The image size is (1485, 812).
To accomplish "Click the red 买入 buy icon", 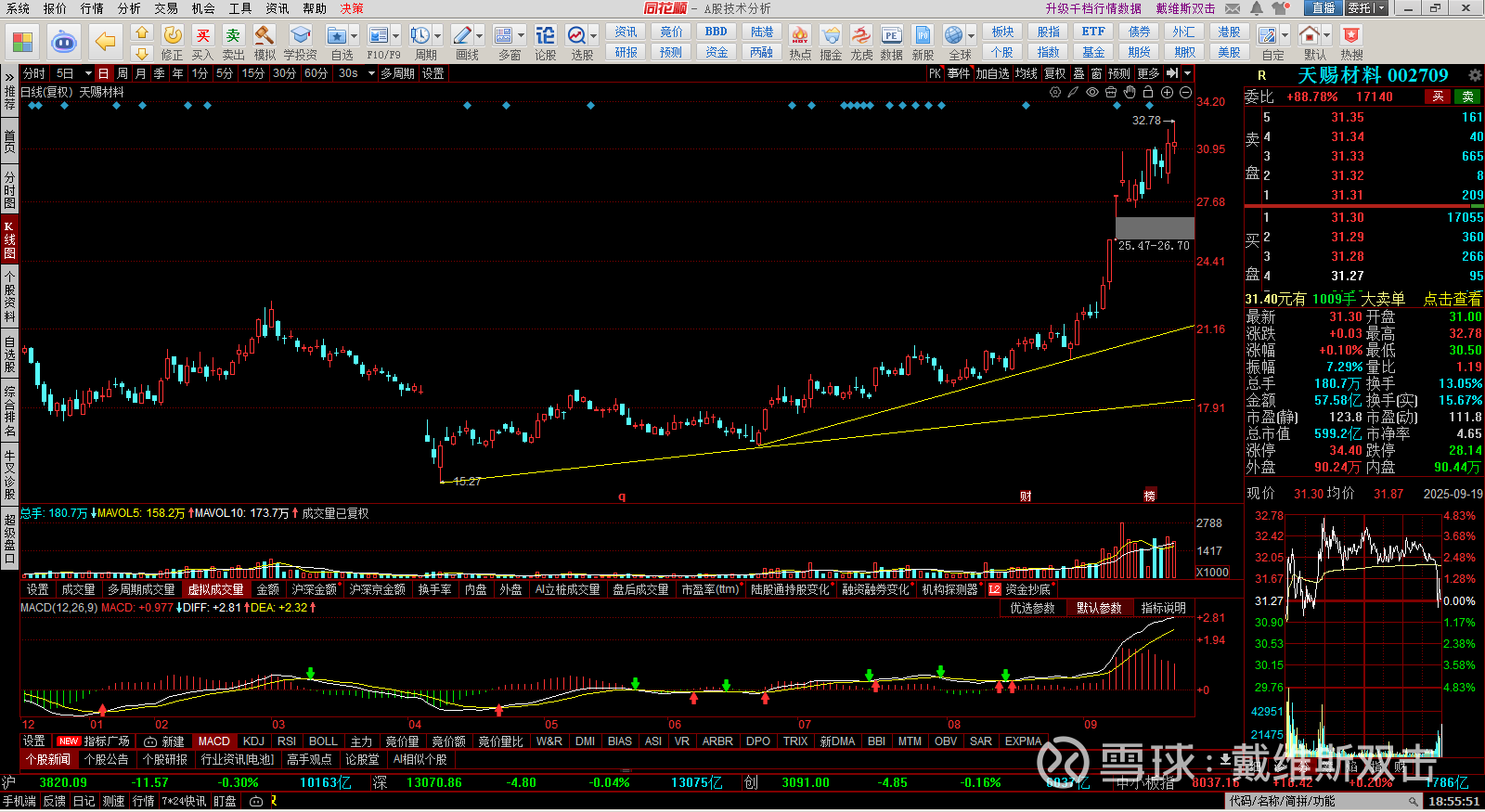I will pos(202,35).
